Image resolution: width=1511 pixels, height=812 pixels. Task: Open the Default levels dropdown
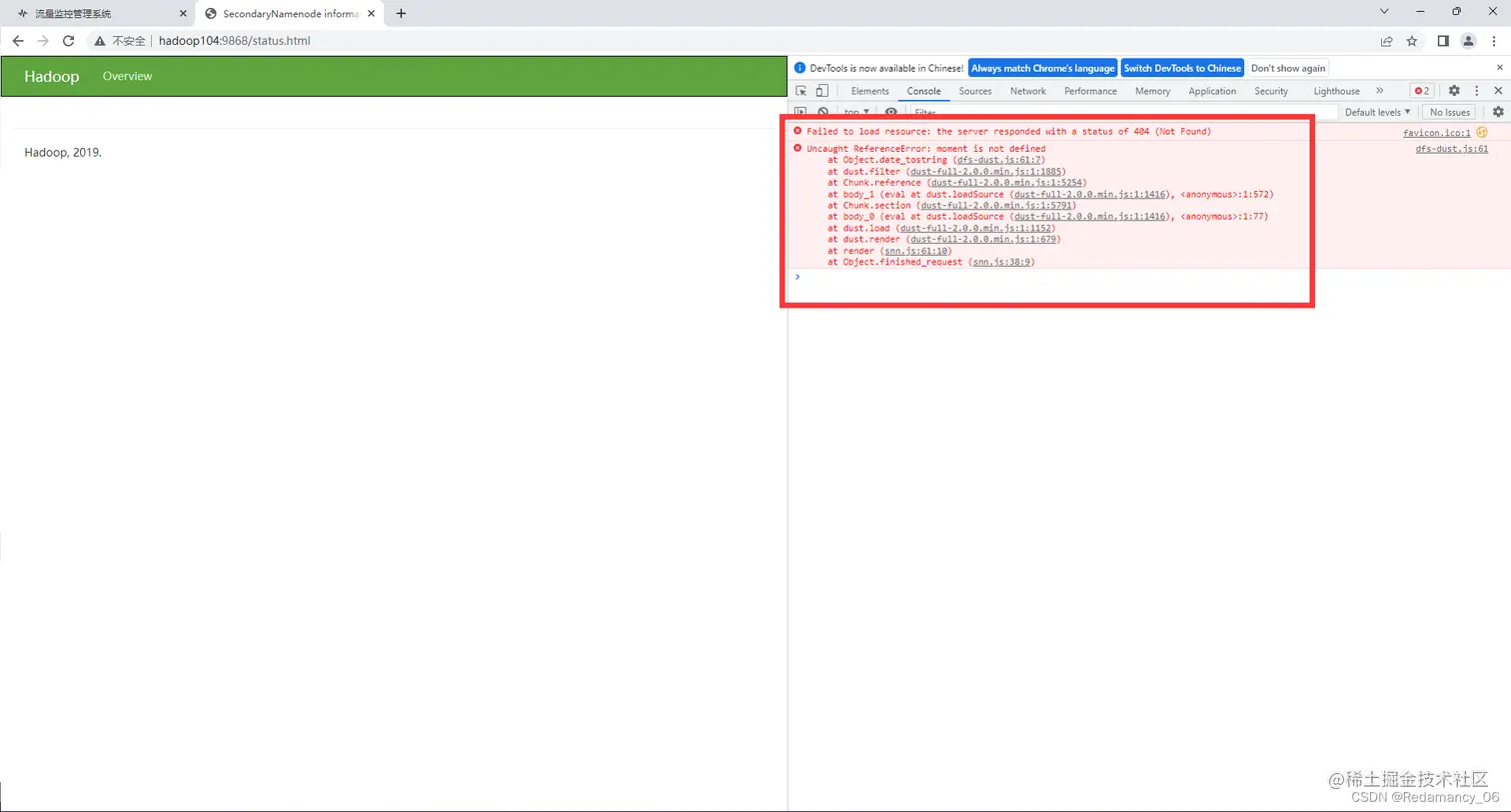click(1377, 112)
